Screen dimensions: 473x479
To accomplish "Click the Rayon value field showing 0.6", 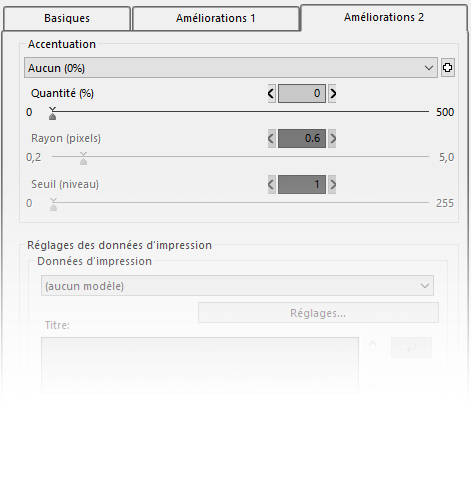I will pyautogui.click(x=302, y=138).
